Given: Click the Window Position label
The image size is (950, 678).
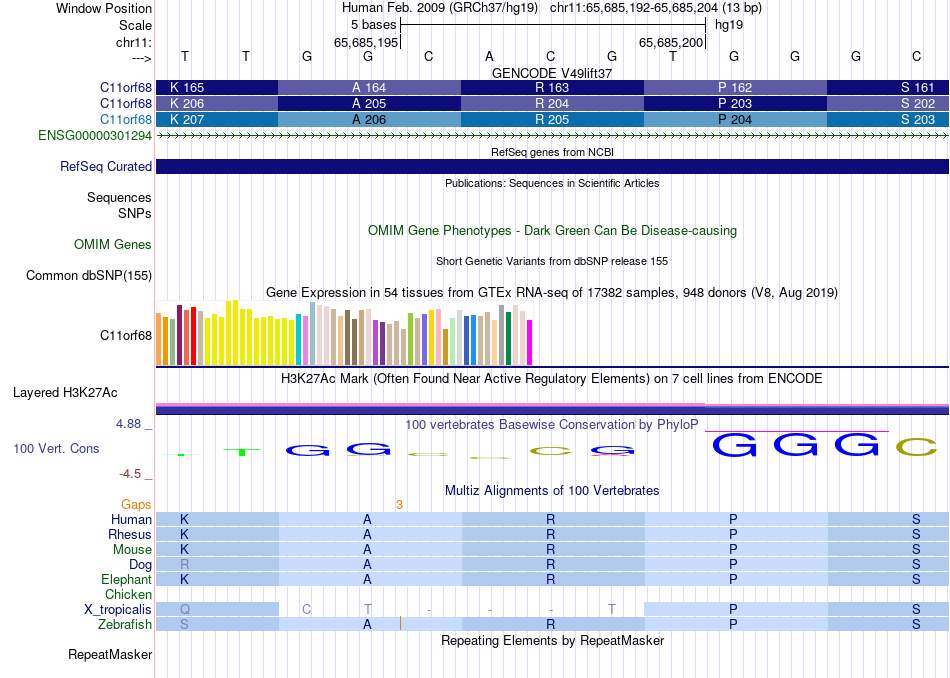Looking at the screenshot, I should (x=104, y=8).
